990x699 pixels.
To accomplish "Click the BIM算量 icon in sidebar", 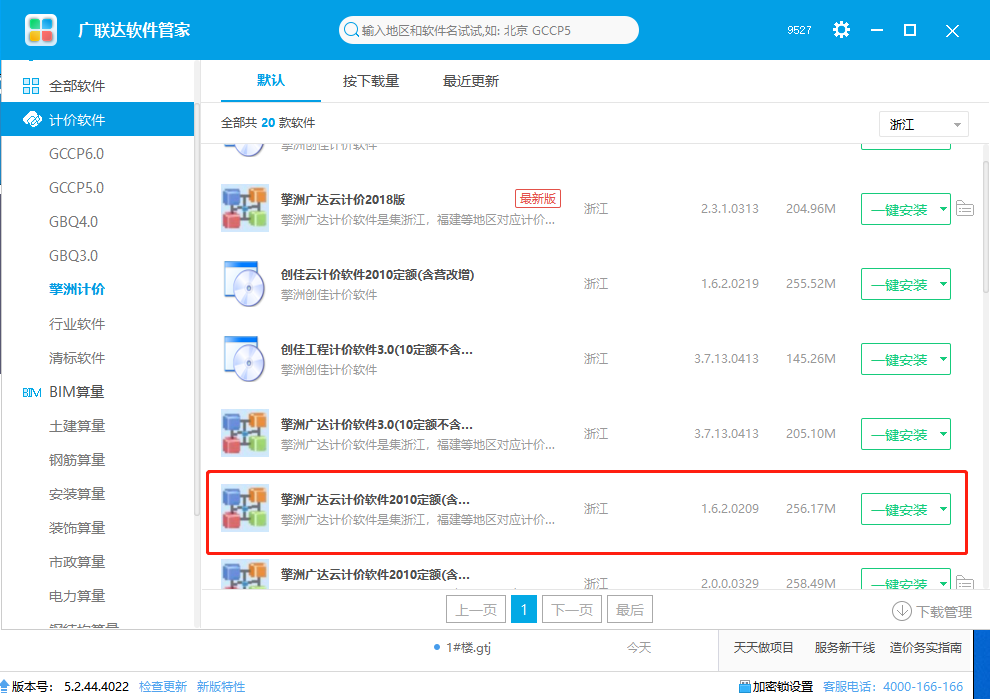I will click(x=32, y=392).
